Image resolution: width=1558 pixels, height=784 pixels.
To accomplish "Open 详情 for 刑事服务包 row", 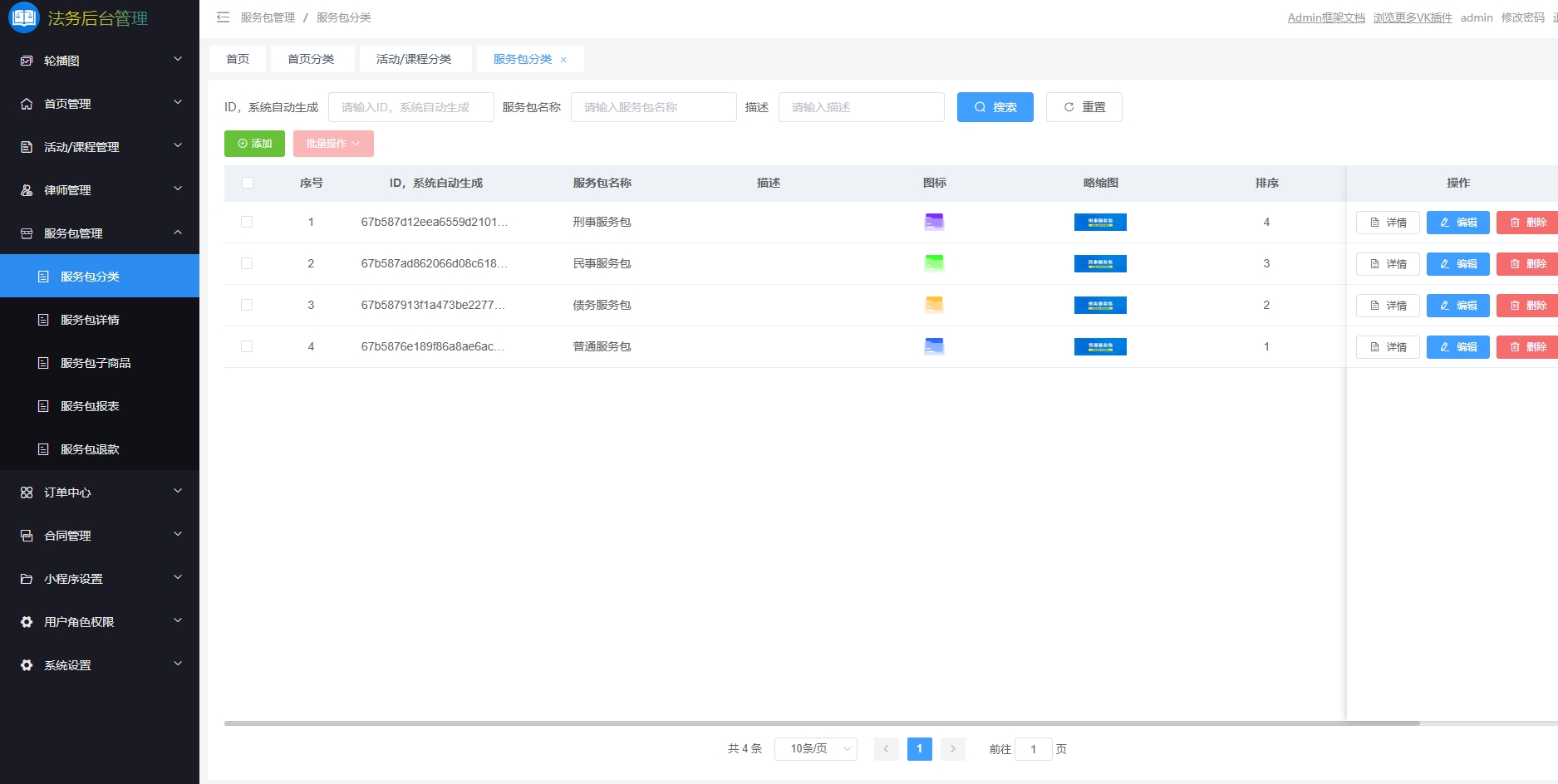I will (x=1388, y=223).
